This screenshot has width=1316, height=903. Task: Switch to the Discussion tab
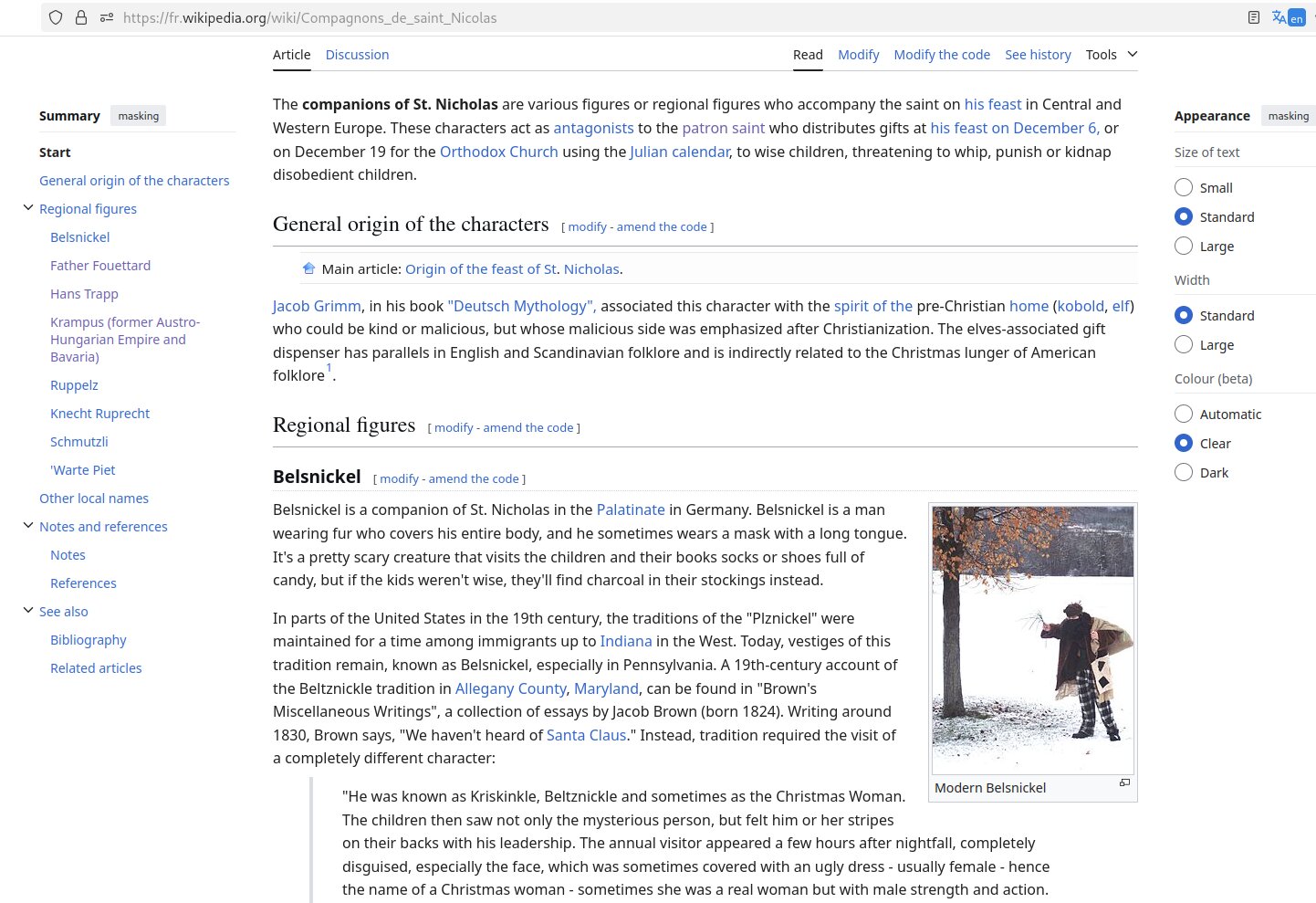click(x=357, y=55)
